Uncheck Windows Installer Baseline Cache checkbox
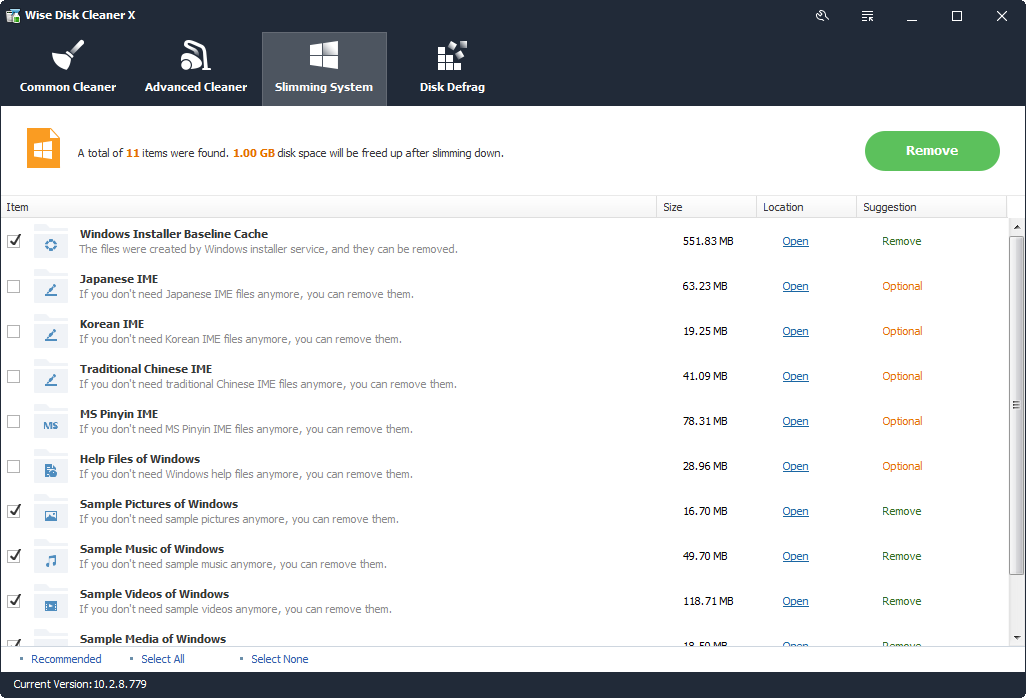The height and width of the screenshot is (698, 1026). (x=14, y=241)
